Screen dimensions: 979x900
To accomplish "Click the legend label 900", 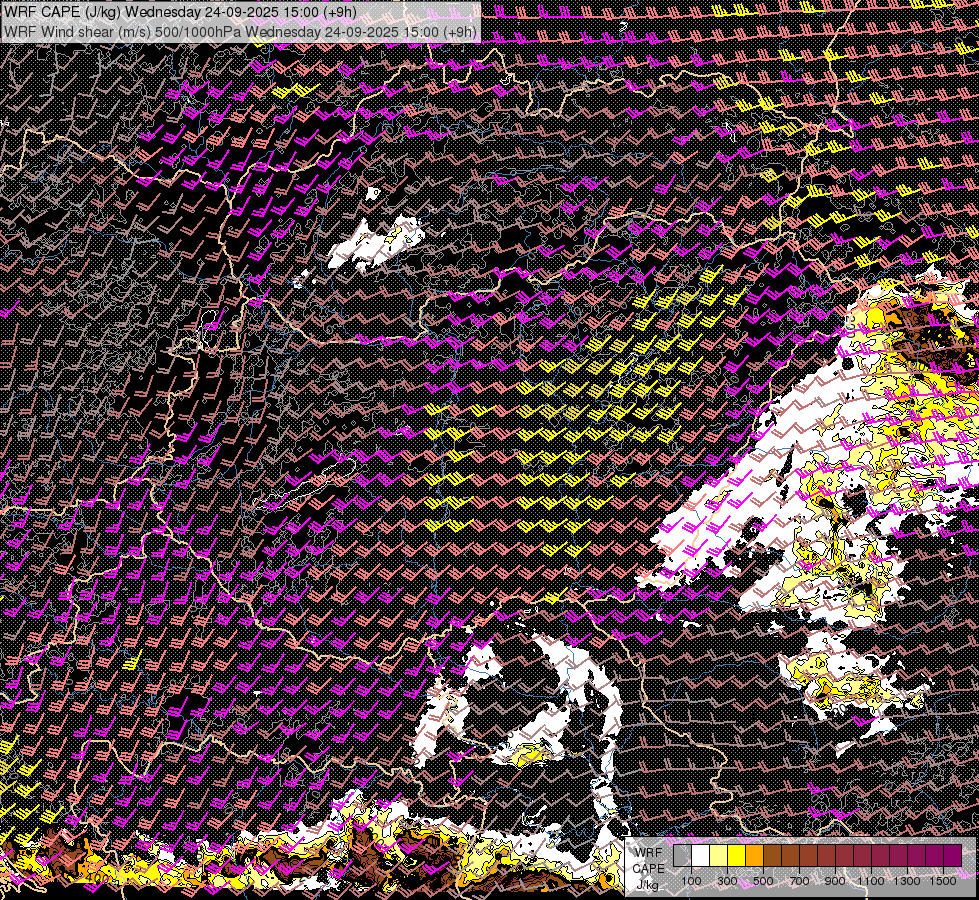I will [835, 881].
